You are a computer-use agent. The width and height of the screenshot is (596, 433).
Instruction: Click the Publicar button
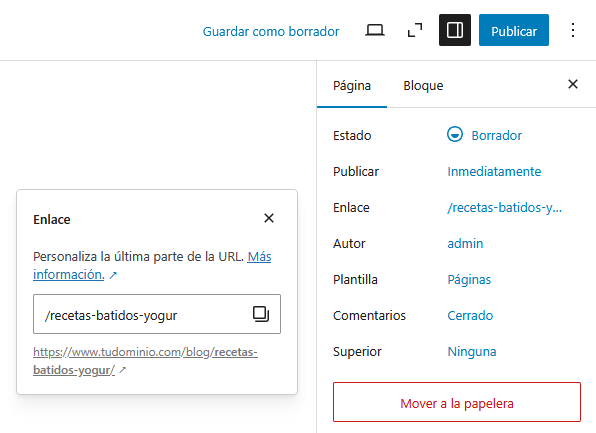[x=514, y=30]
